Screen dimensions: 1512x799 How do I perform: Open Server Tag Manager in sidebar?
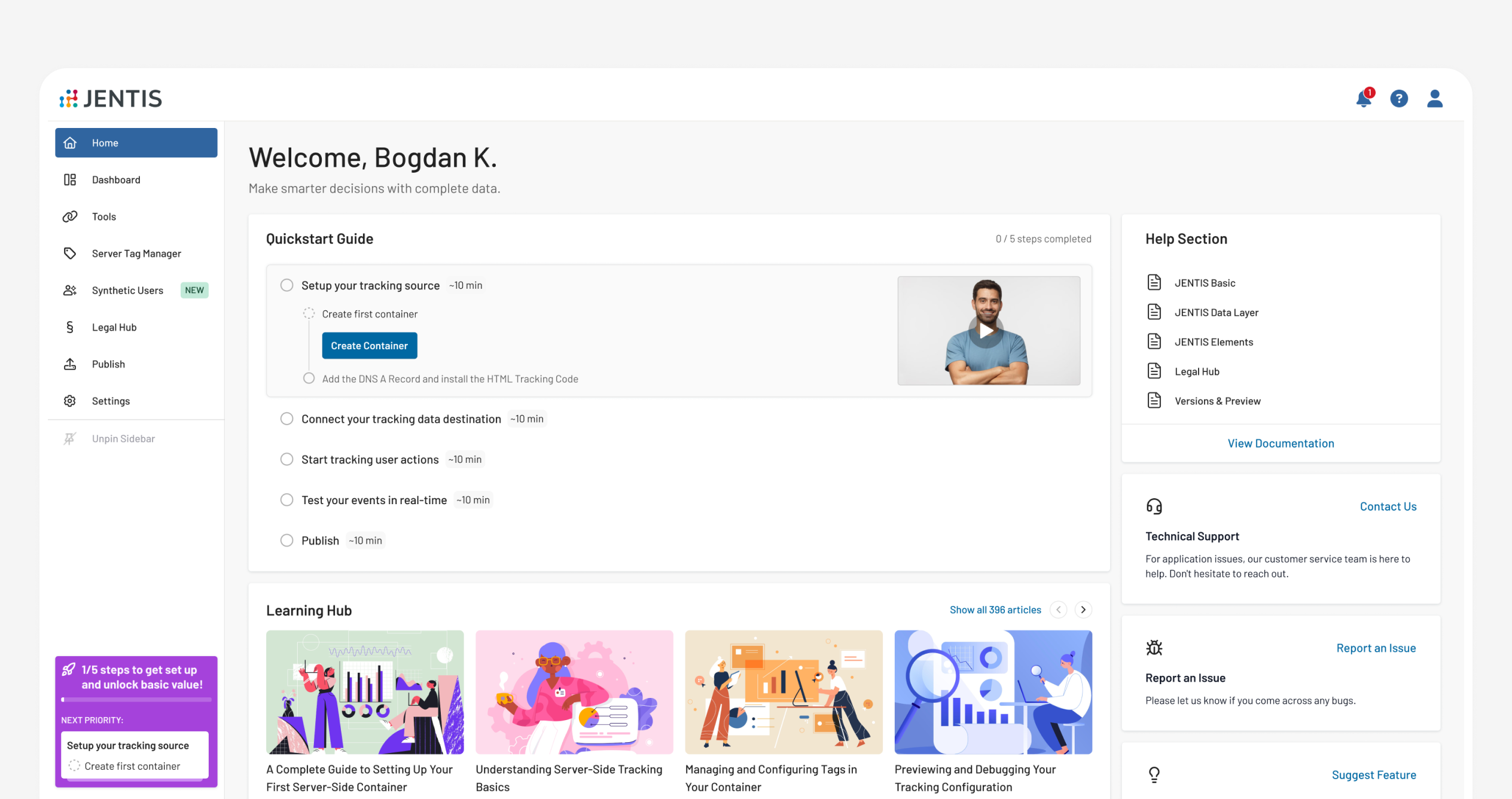[x=136, y=254]
